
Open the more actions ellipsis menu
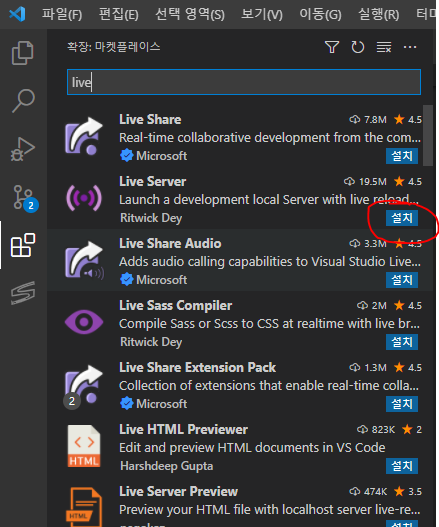coord(410,47)
